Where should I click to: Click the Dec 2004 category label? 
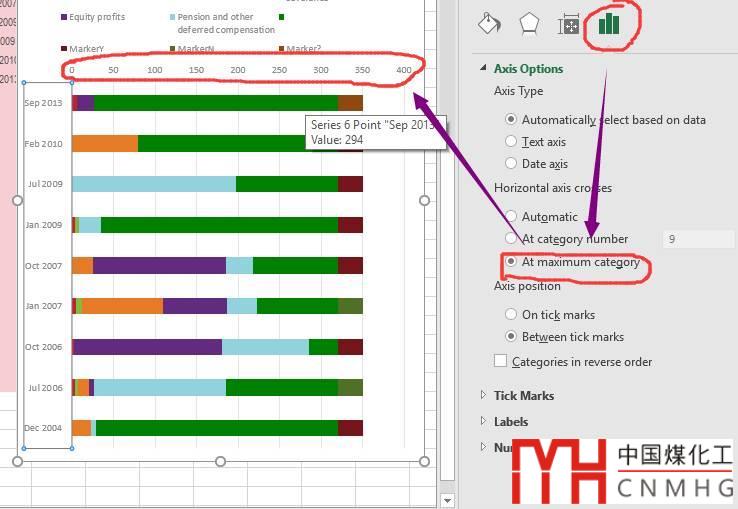pyautogui.click(x=43, y=428)
